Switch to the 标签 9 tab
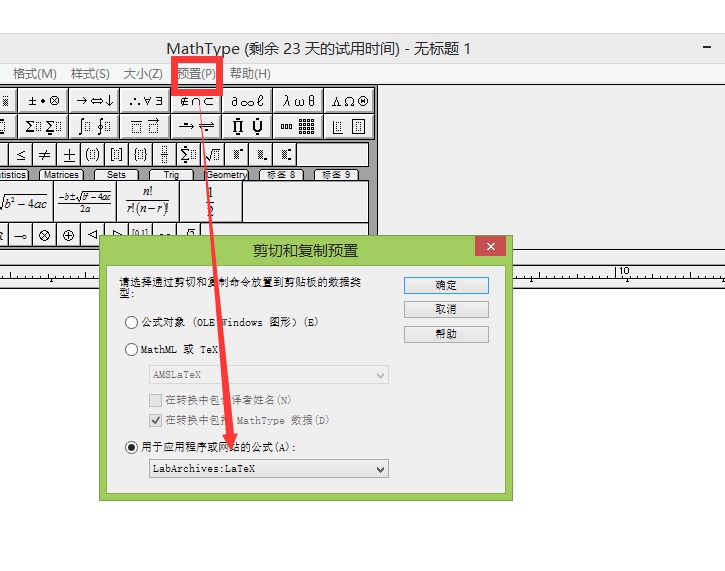This screenshot has height=571, width=725. point(336,175)
